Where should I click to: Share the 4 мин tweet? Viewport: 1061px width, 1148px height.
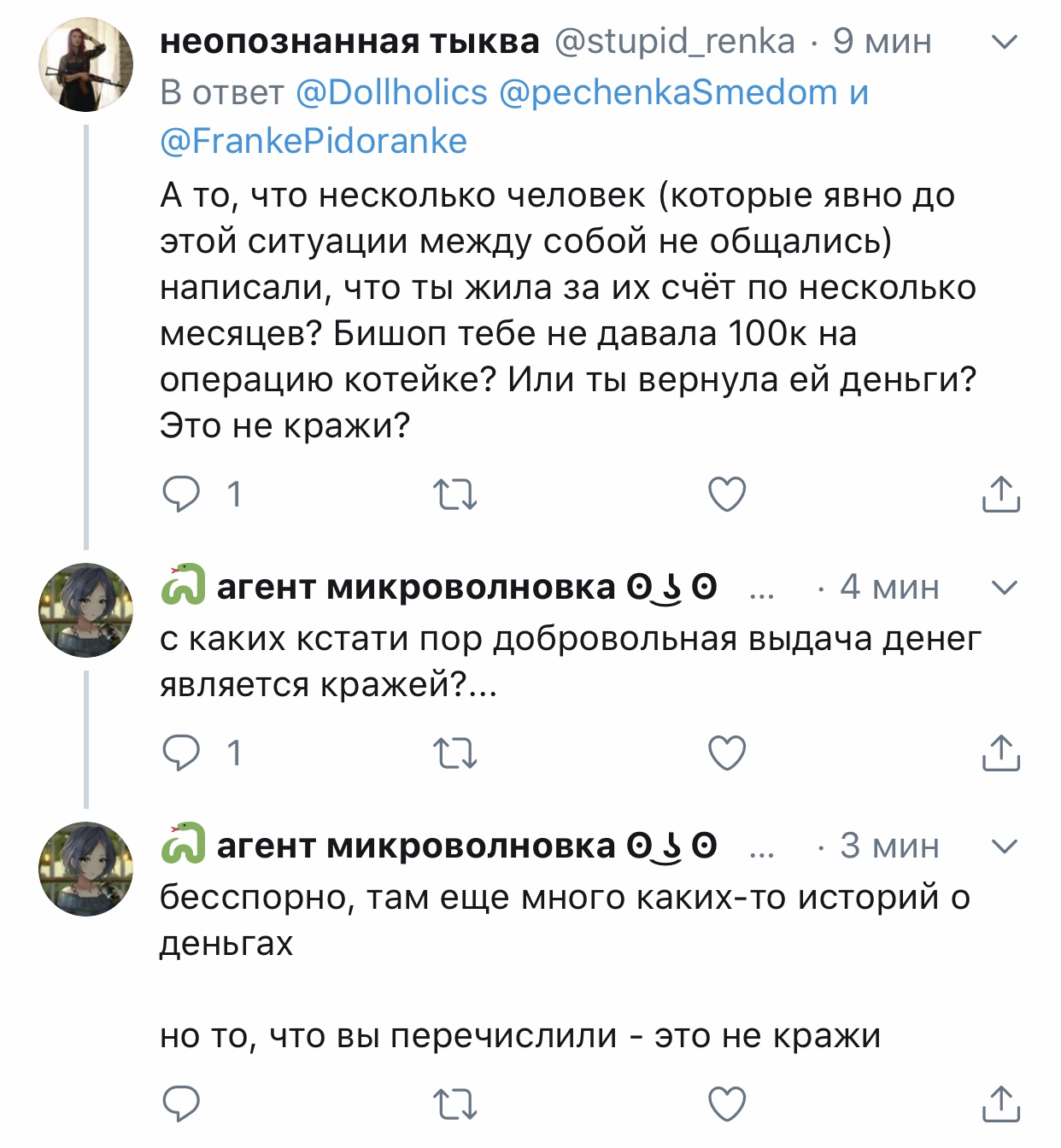coord(1000,753)
